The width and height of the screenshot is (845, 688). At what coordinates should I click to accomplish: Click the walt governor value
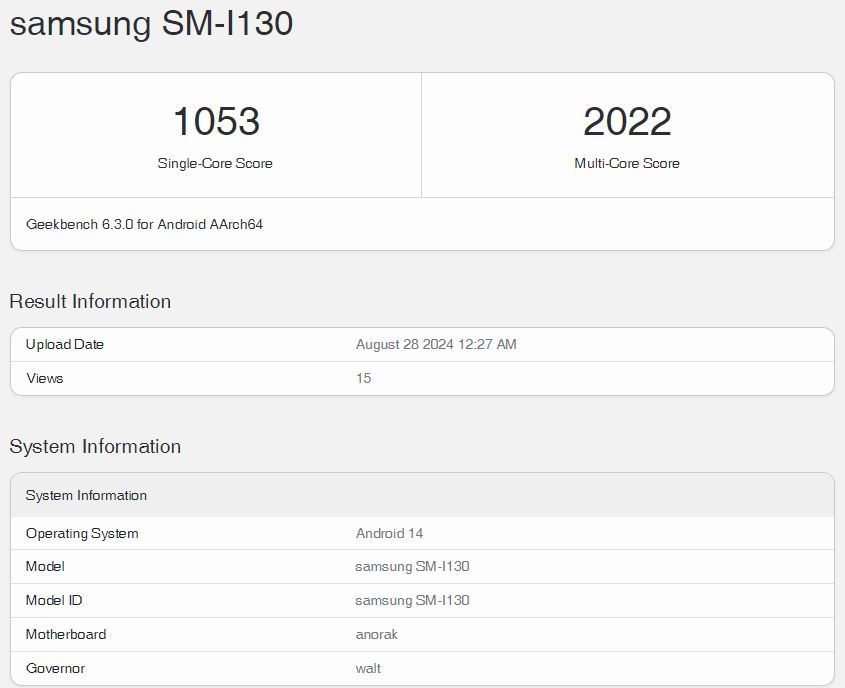[x=368, y=668]
